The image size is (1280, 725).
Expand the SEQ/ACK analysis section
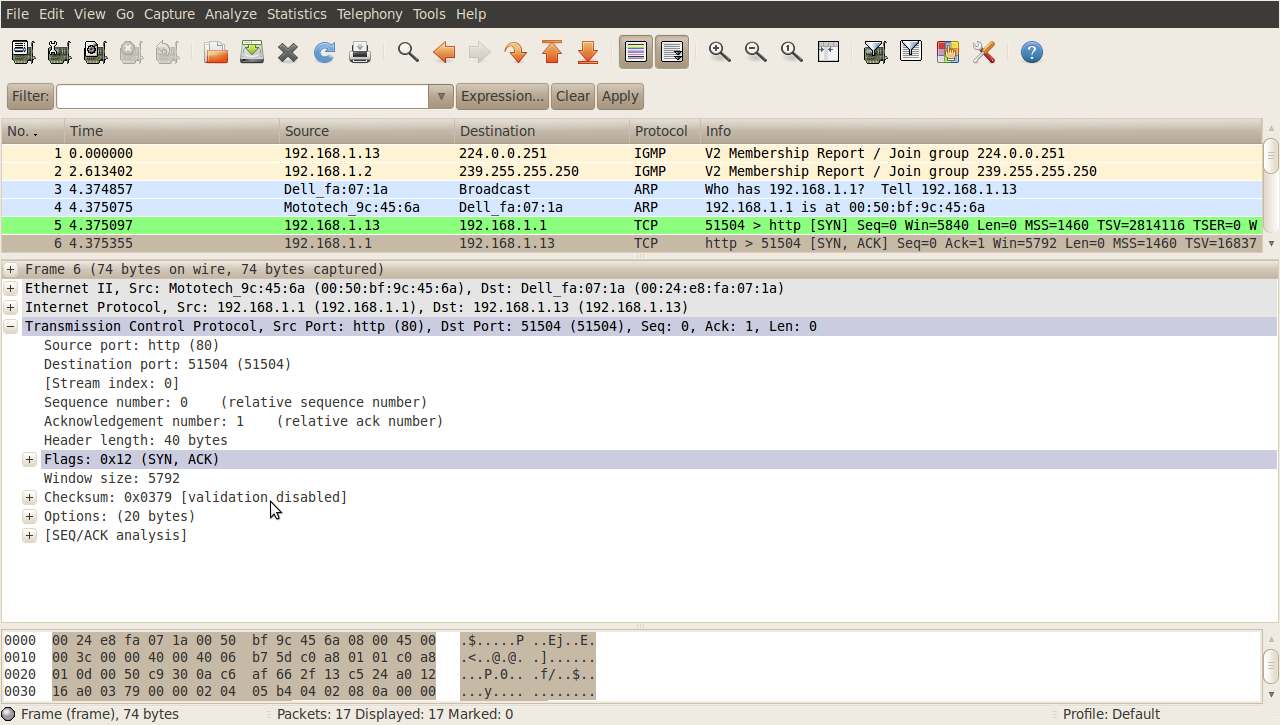[29, 535]
